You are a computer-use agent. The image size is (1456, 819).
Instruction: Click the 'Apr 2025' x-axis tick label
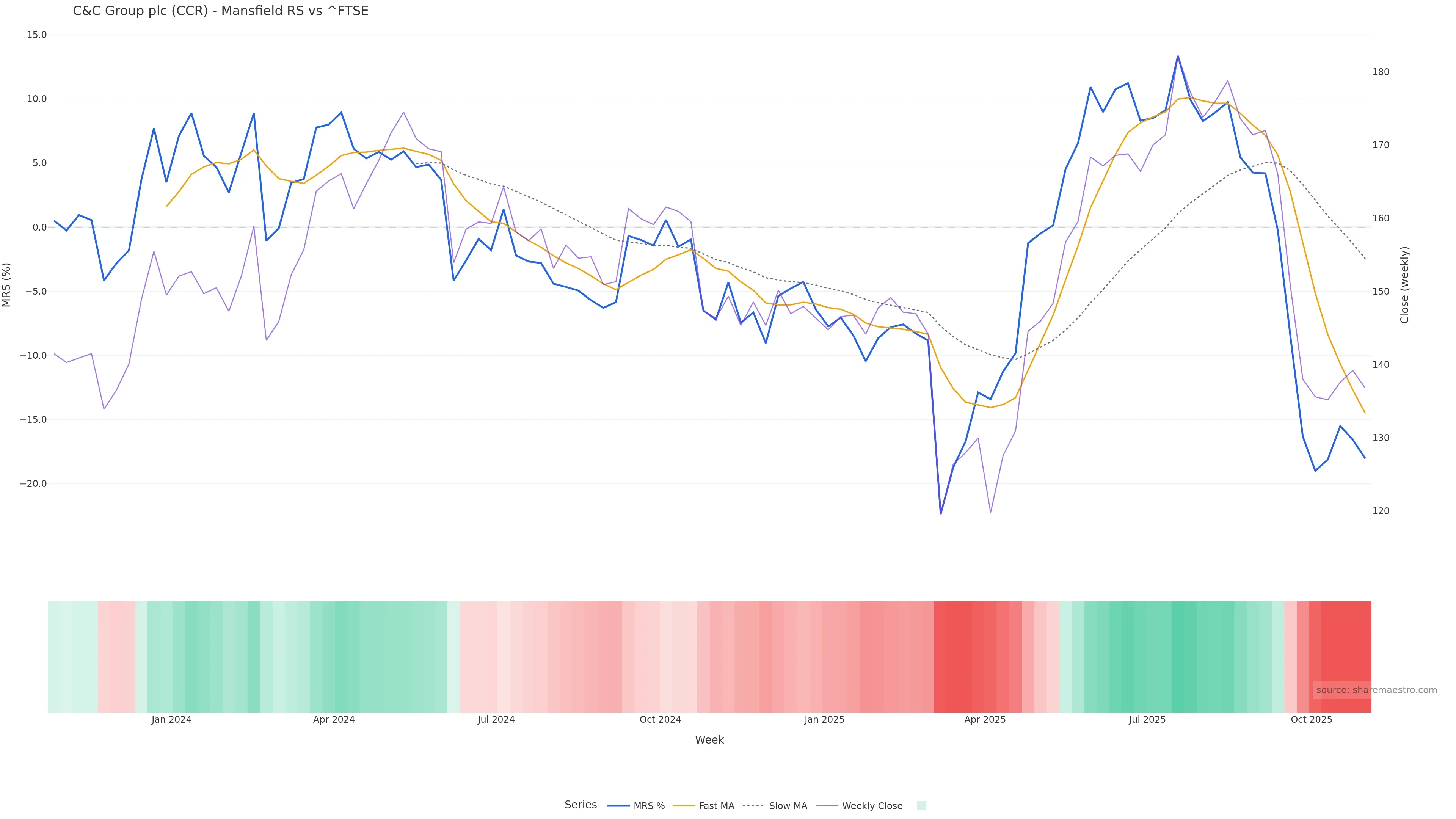pyautogui.click(x=985, y=720)
